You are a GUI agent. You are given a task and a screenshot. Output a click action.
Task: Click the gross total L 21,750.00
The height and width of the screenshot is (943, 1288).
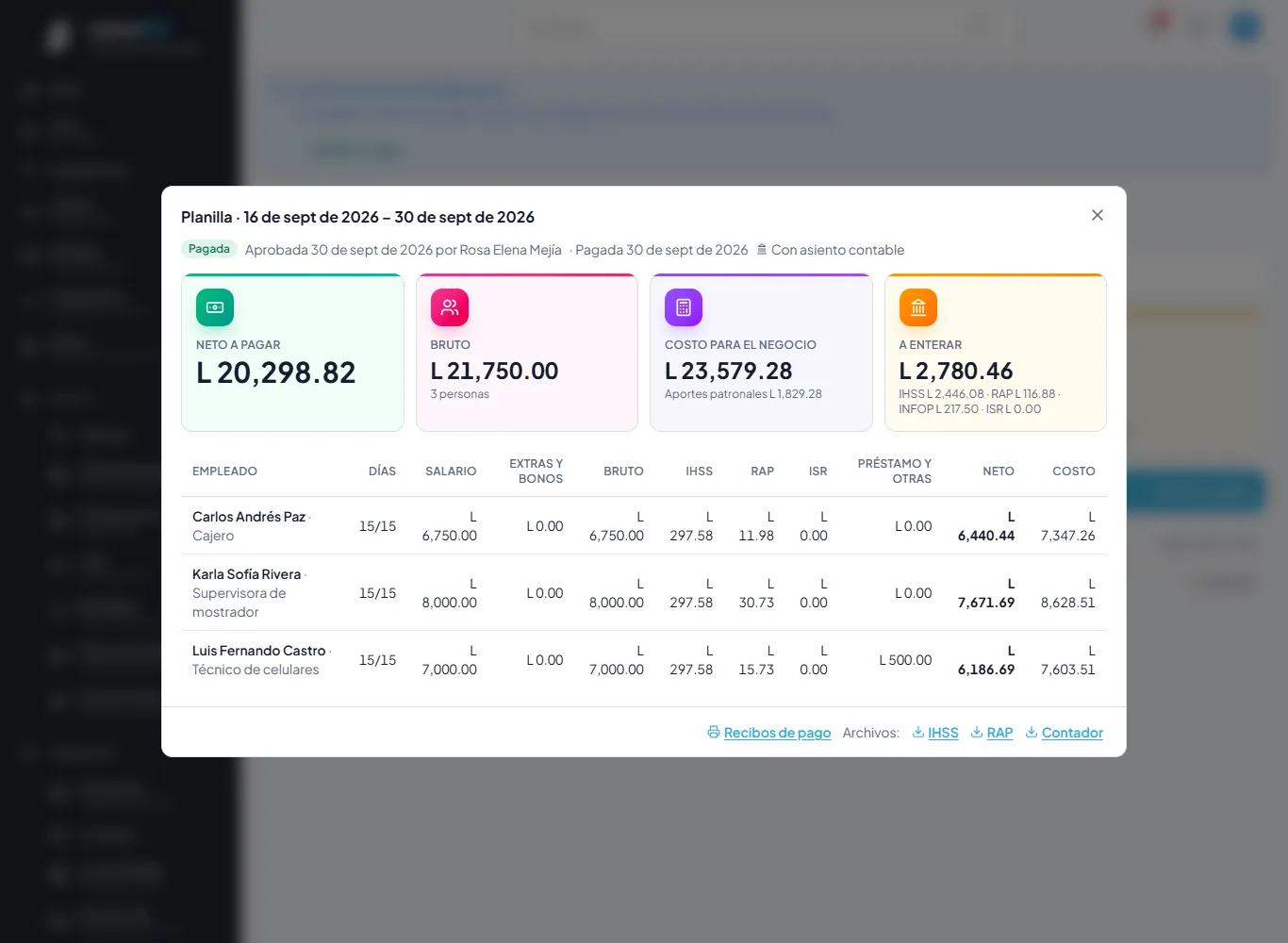tap(495, 372)
